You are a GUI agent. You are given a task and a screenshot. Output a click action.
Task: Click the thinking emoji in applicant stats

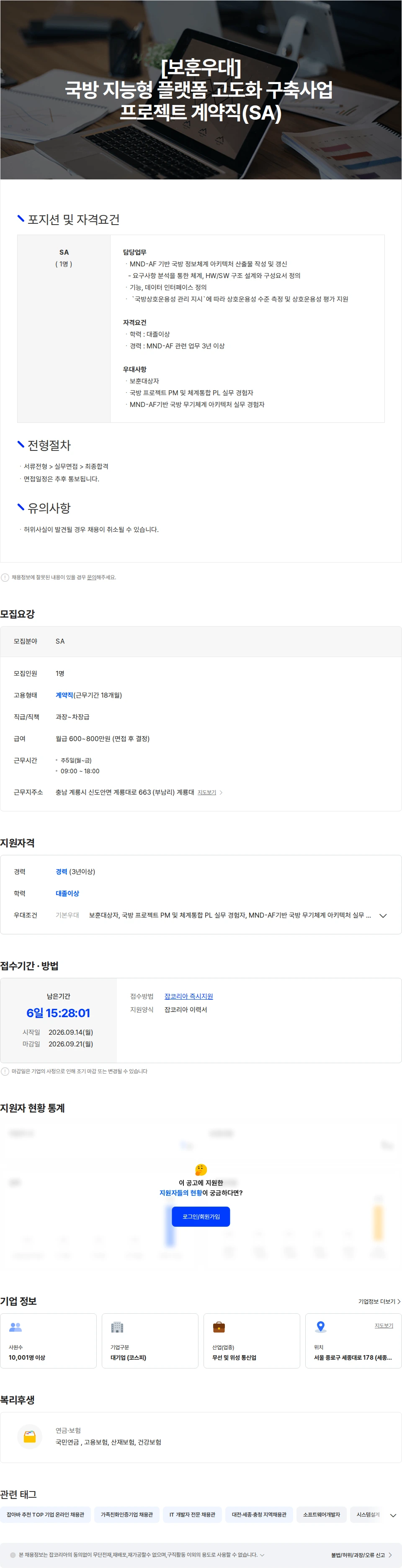[201, 1170]
